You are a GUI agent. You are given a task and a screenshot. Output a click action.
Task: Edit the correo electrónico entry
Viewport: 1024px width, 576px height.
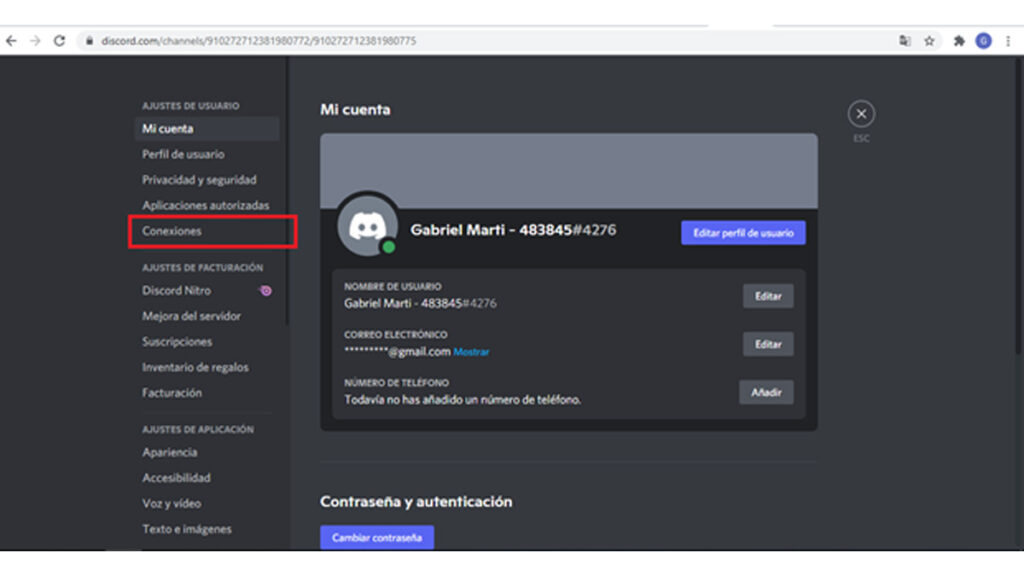pyautogui.click(x=767, y=344)
